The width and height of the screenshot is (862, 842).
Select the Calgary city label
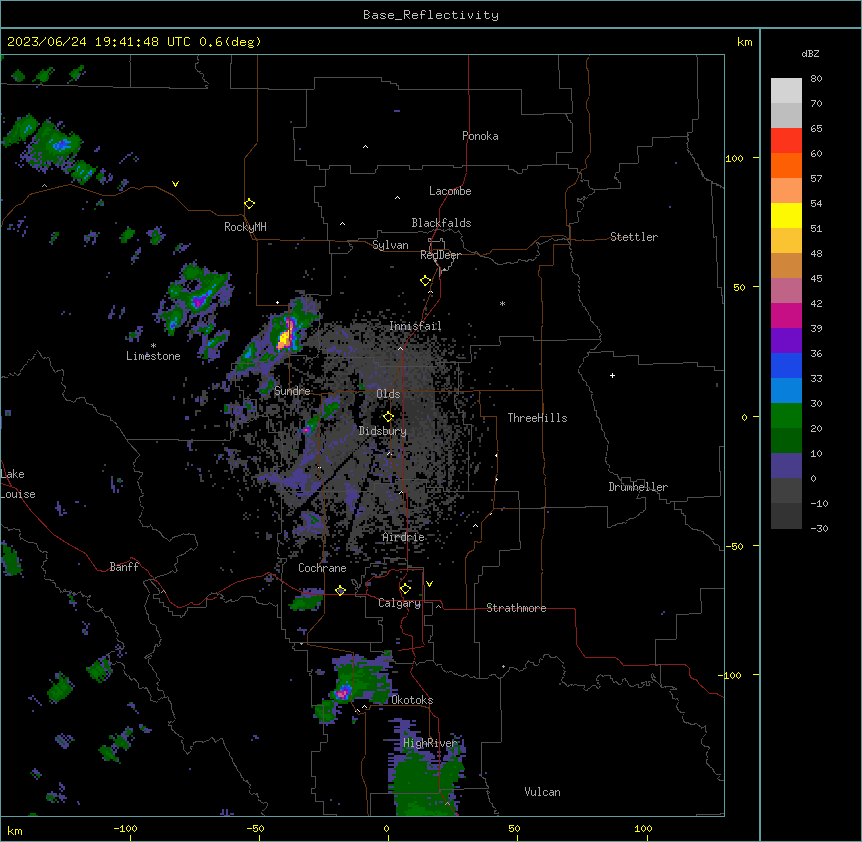tap(399, 603)
